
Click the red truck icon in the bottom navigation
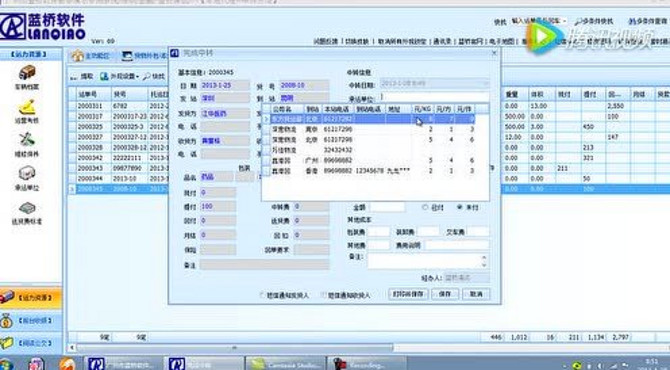tap(7, 297)
